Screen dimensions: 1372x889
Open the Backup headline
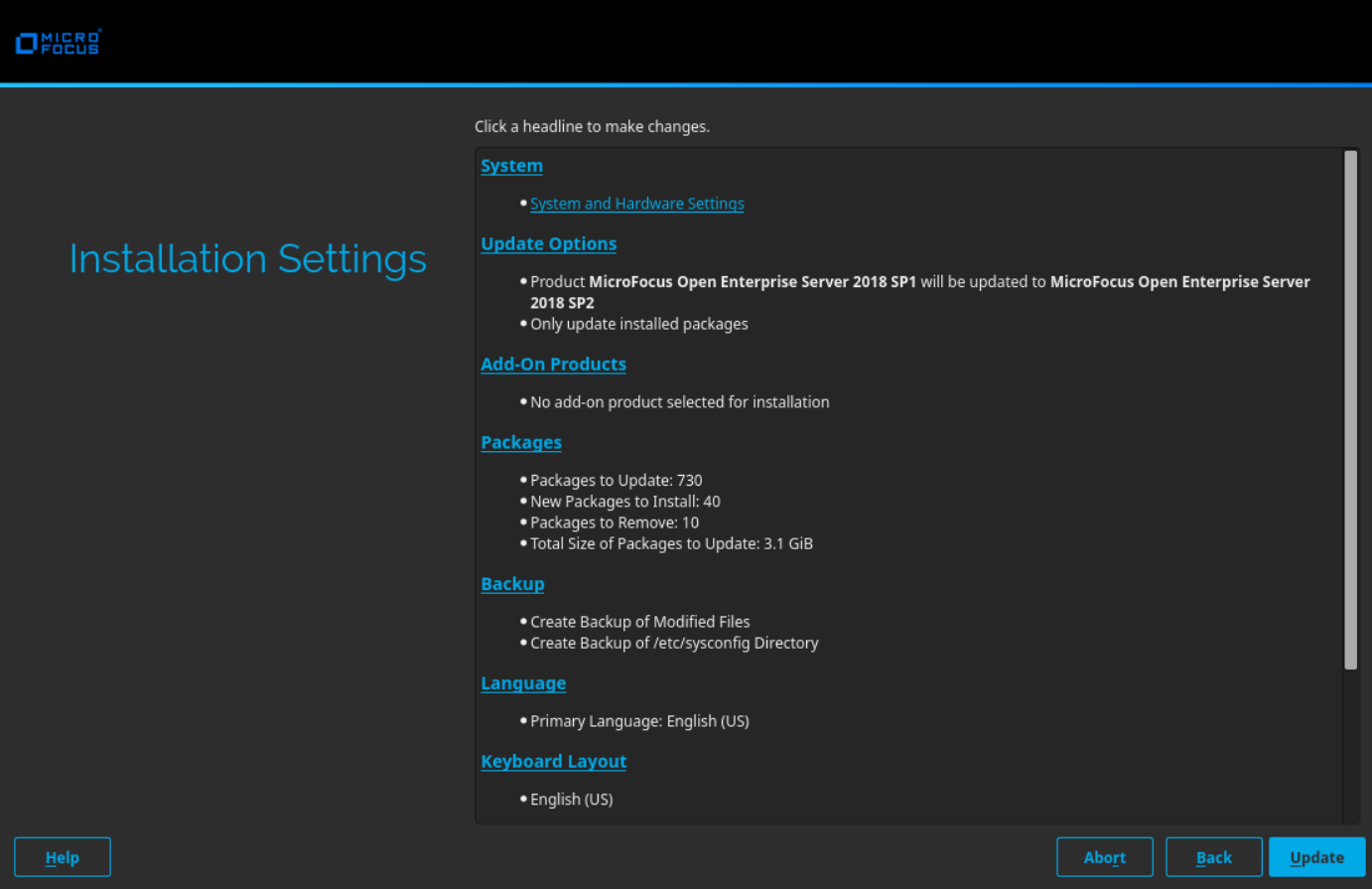(512, 584)
